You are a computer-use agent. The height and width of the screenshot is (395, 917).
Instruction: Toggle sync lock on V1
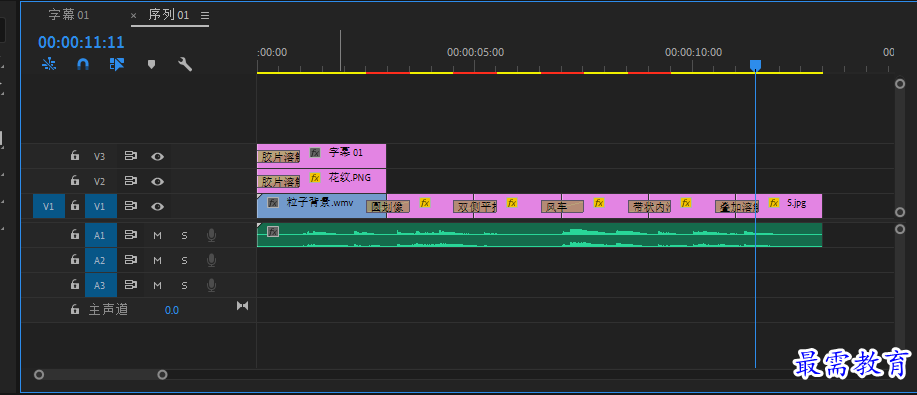tap(130, 206)
